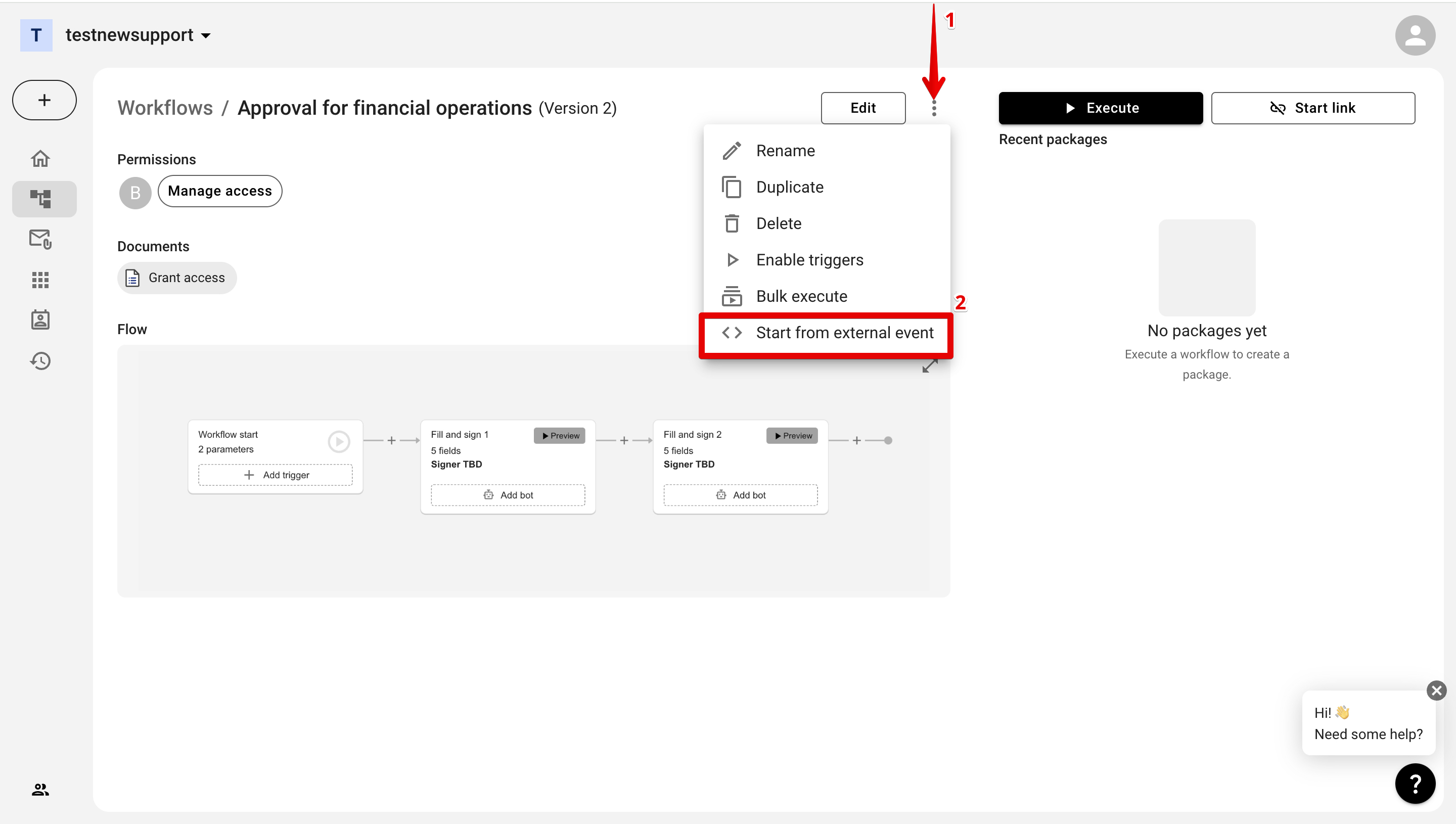Open the apps grid sidebar icon
Screen dimensions: 1456x824
coord(40,280)
